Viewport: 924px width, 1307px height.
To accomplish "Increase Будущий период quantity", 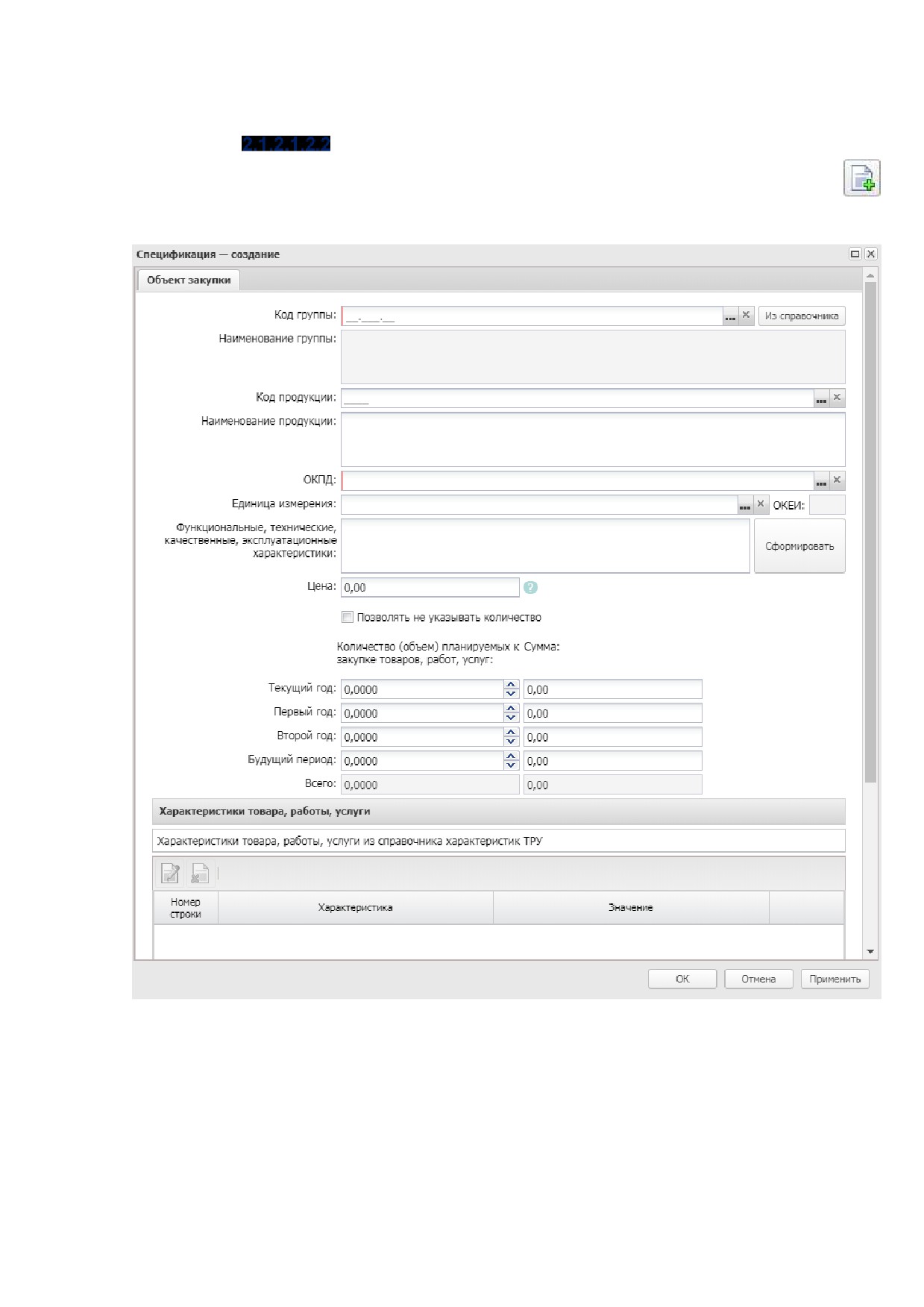I will [511, 756].
